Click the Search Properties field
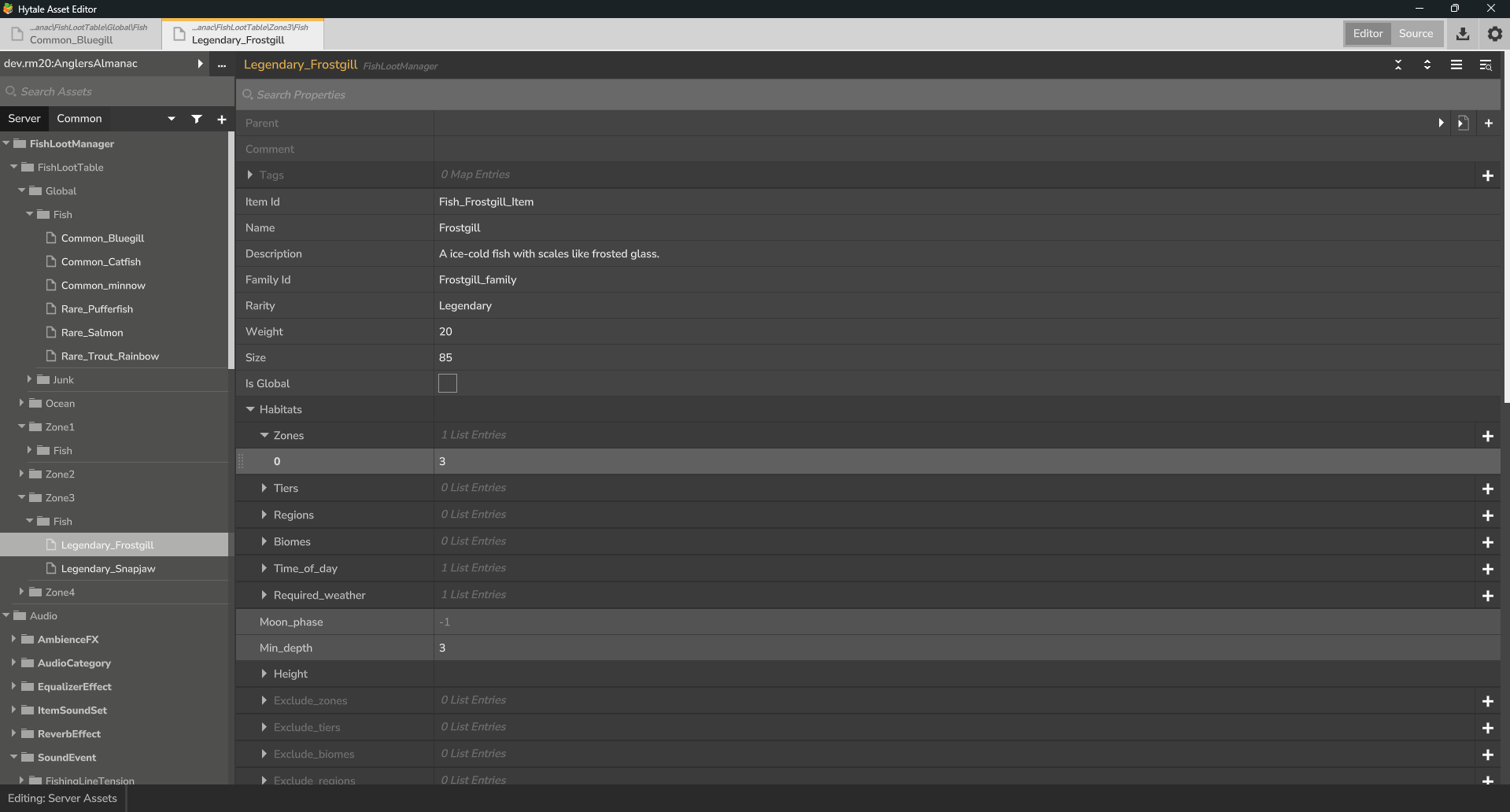This screenshot has height=812, width=1510. [x=866, y=94]
